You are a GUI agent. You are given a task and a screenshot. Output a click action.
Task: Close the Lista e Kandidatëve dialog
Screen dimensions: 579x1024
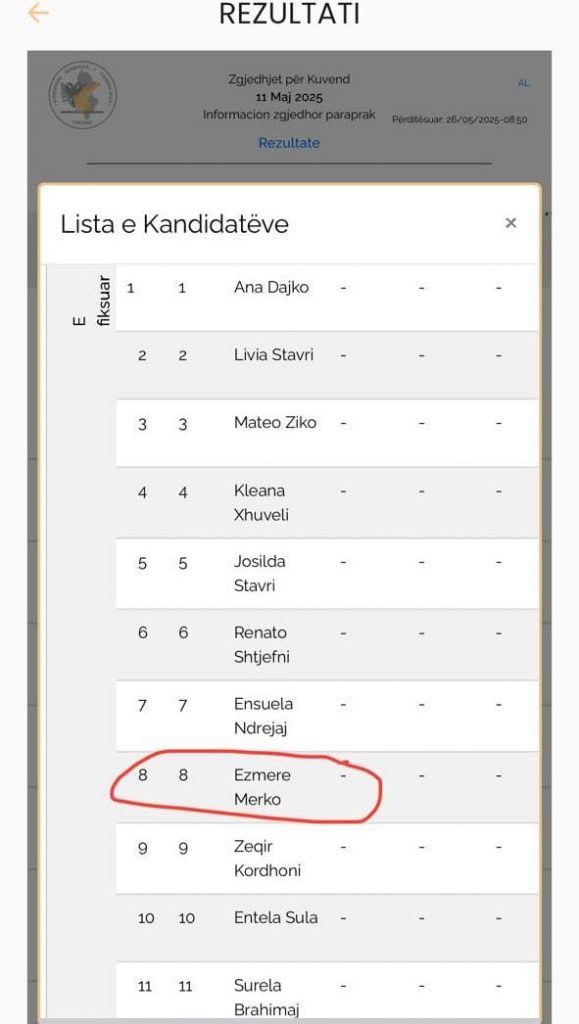tap(510, 223)
